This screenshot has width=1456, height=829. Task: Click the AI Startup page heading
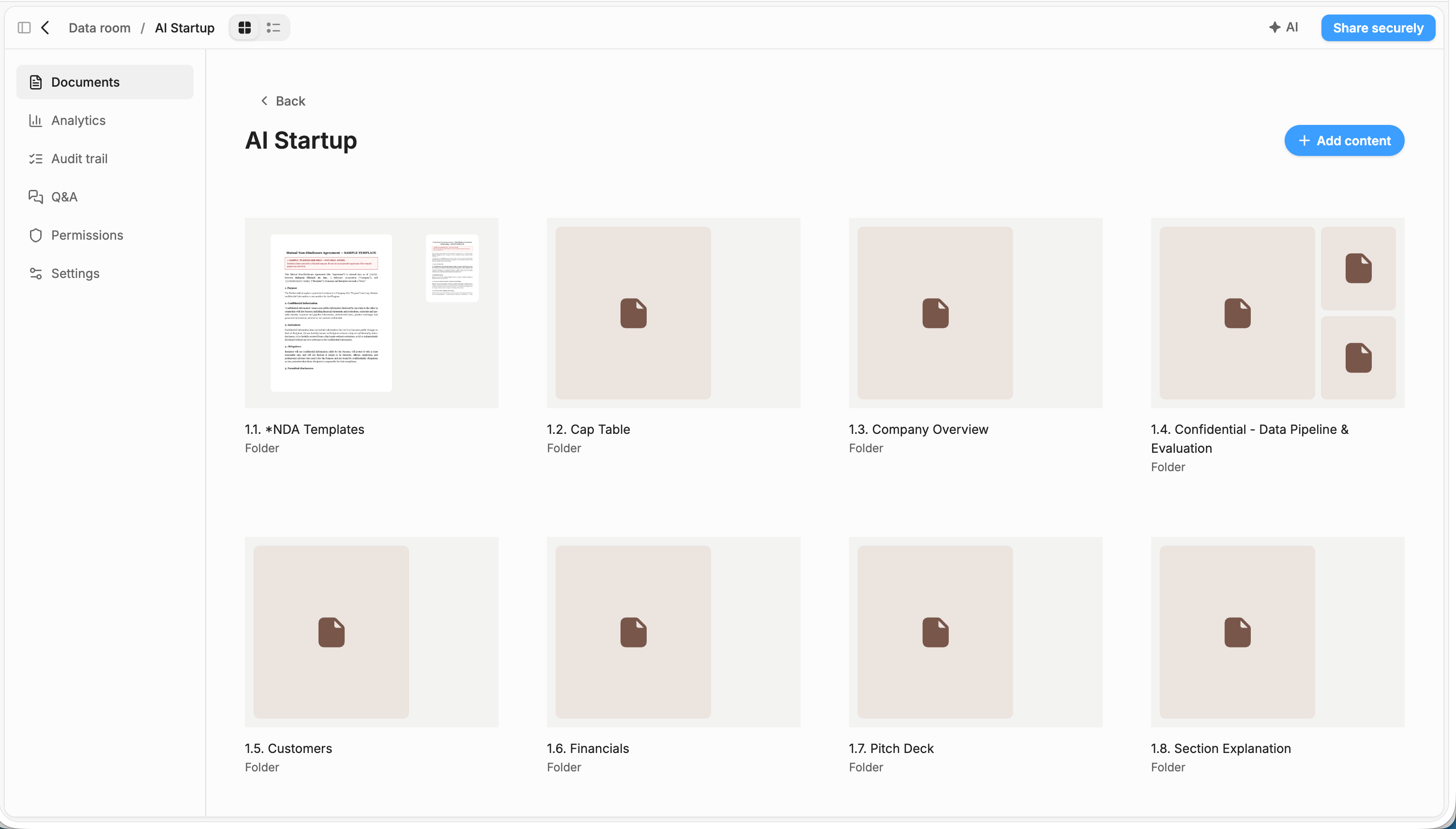pyautogui.click(x=301, y=140)
